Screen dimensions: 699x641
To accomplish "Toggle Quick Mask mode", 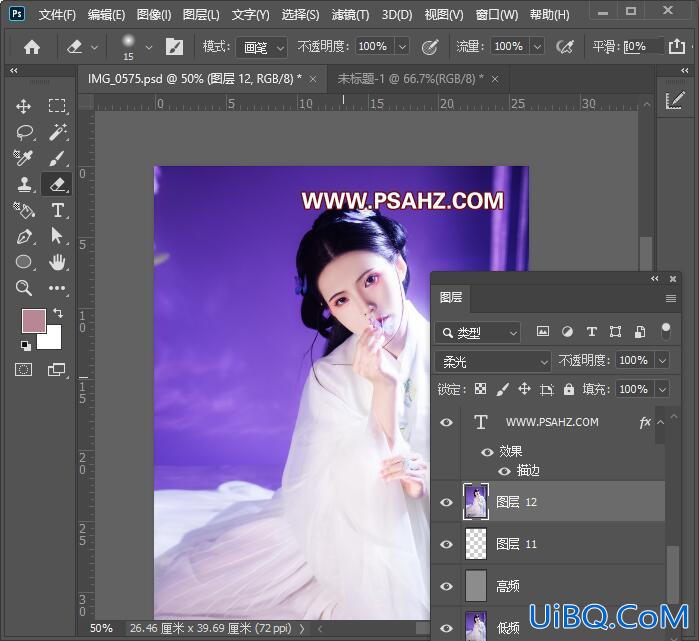I will click(23, 370).
